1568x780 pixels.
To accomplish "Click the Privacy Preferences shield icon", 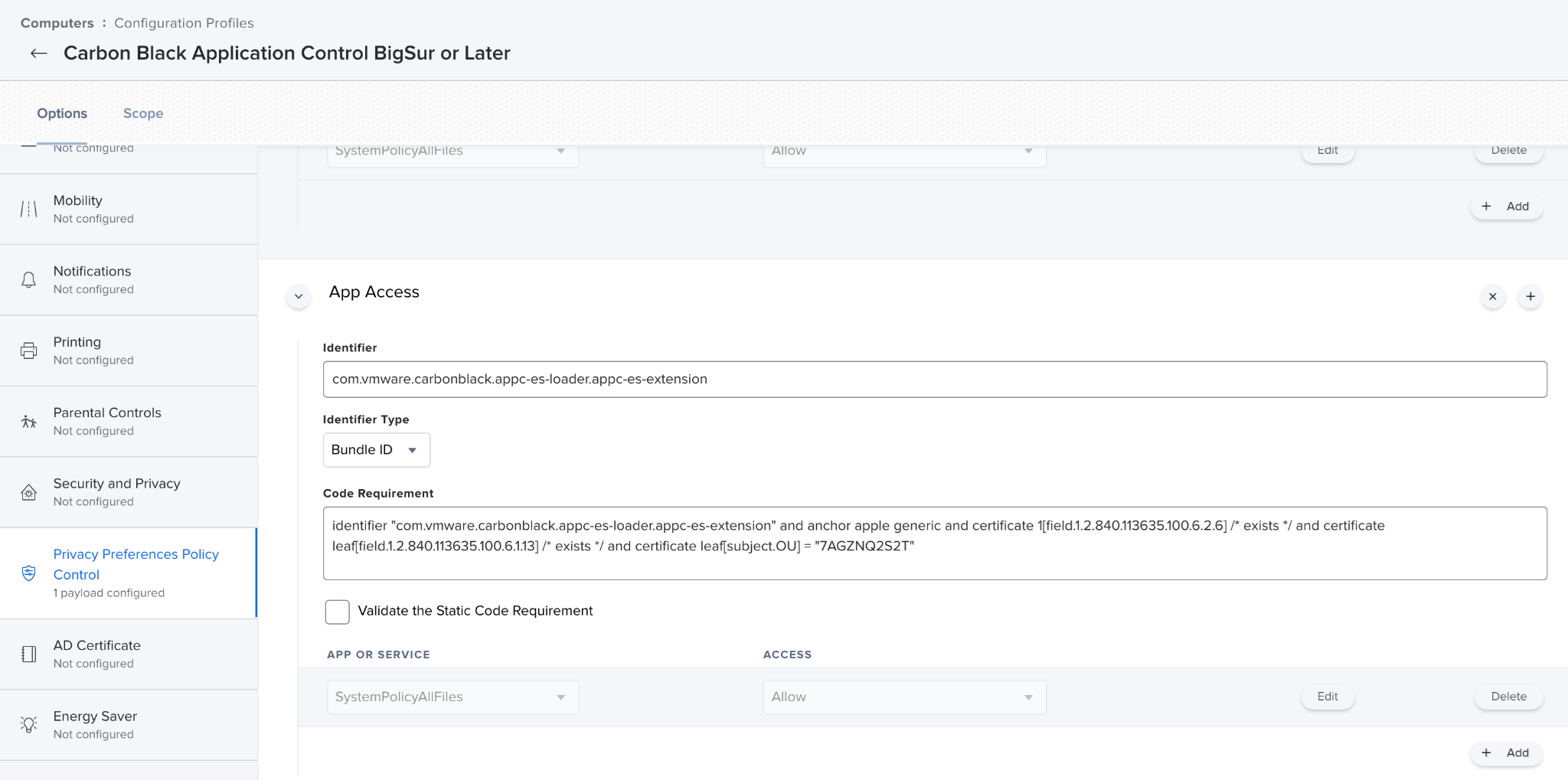I will (x=28, y=573).
